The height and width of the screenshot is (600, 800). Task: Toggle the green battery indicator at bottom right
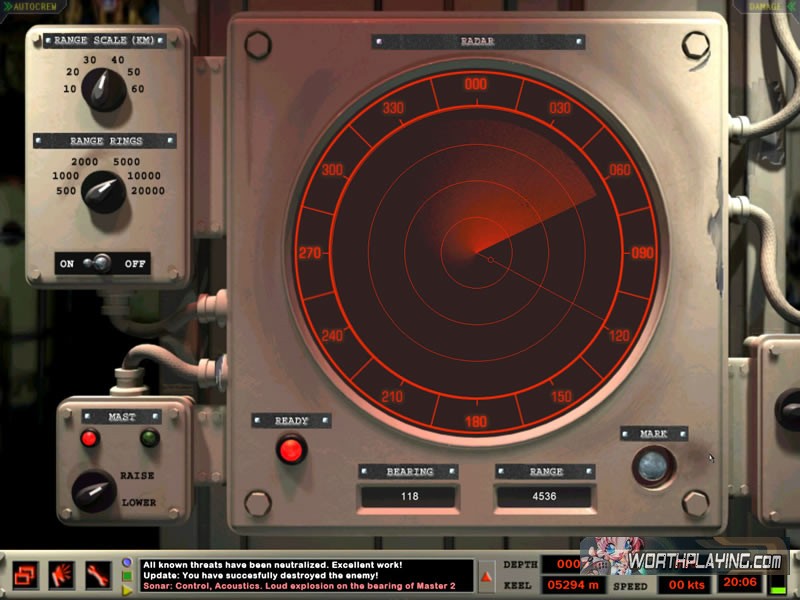tap(776, 583)
